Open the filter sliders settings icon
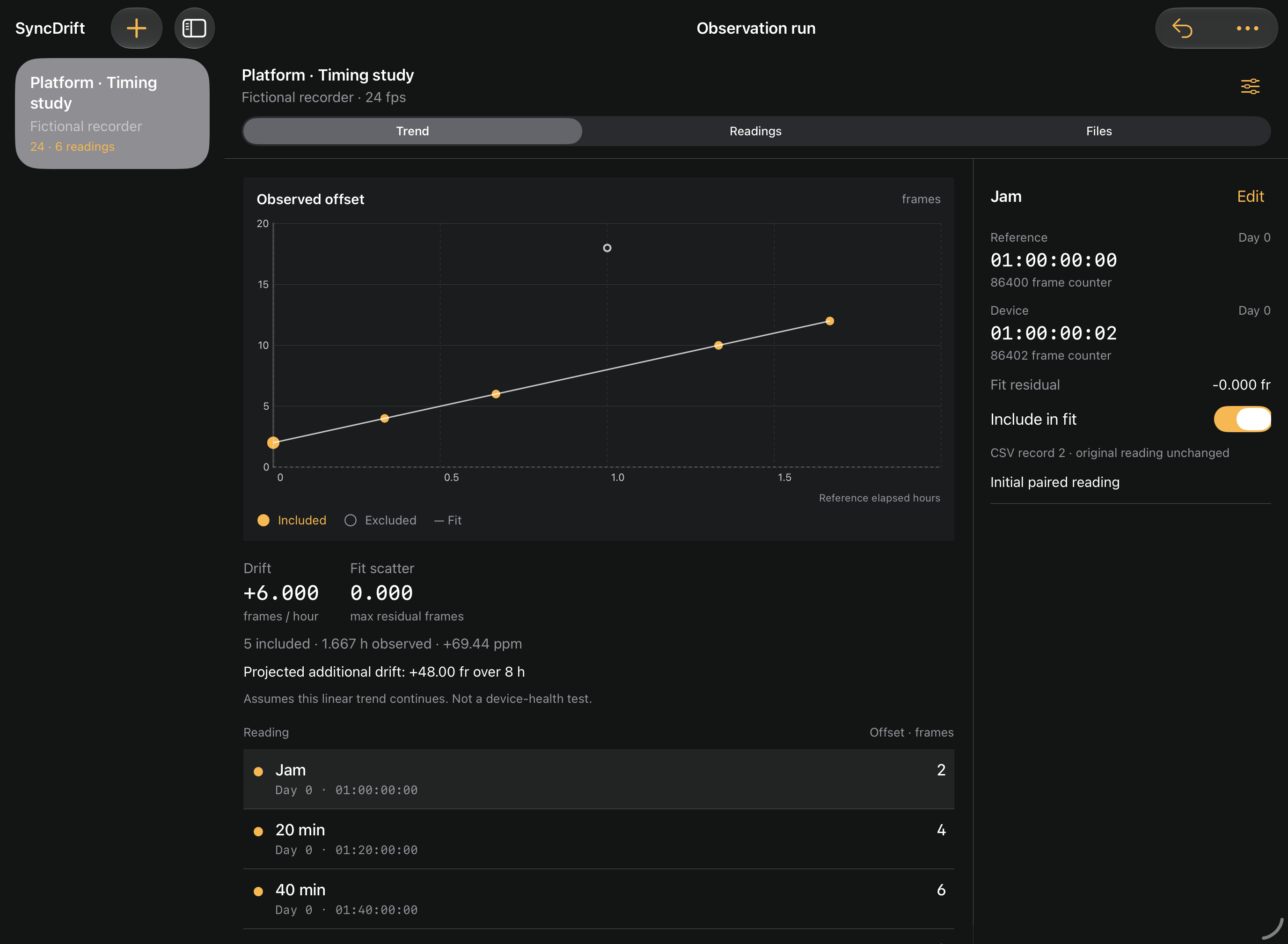 click(1250, 86)
